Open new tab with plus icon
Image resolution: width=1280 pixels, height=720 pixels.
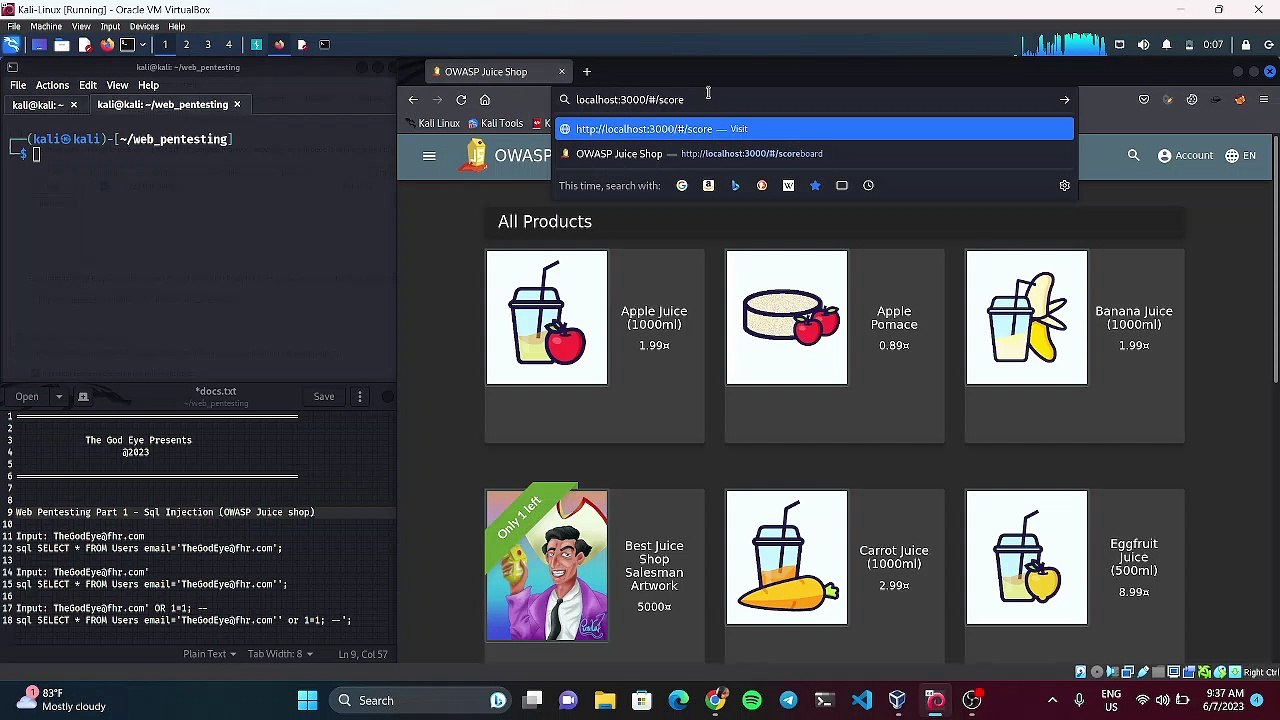pos(587,72)
